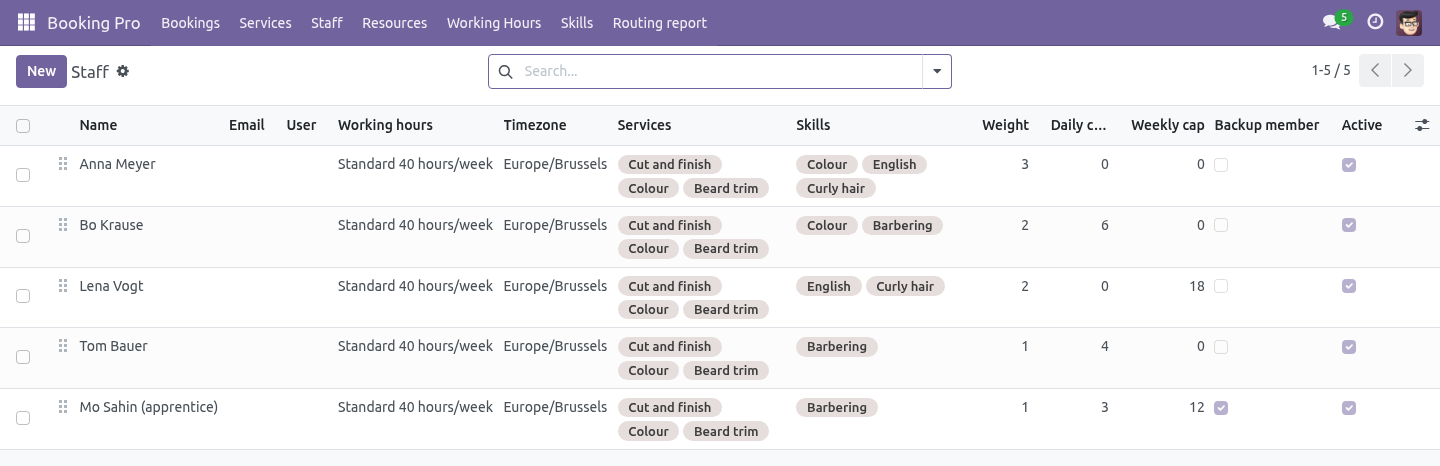Screen dimensions: 1440x466
Task: Go to next page arrow
Action: pyautogui.click(x=1408, y=70)
